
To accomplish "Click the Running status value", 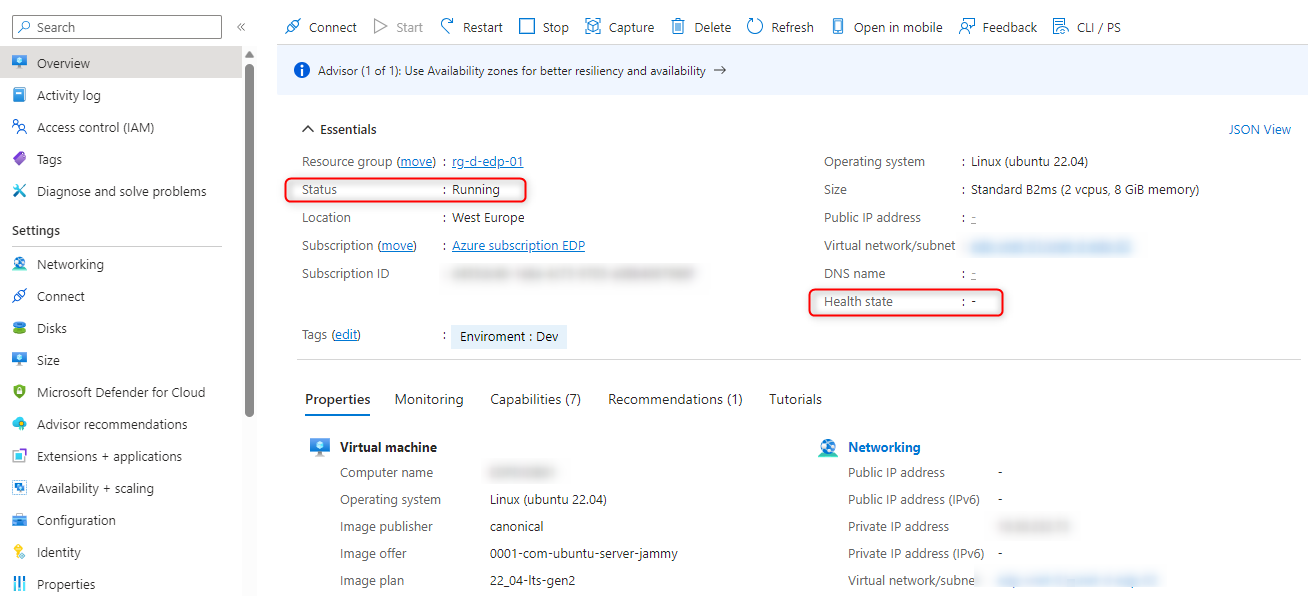I will pyautogui.click(x=476, y=189).
